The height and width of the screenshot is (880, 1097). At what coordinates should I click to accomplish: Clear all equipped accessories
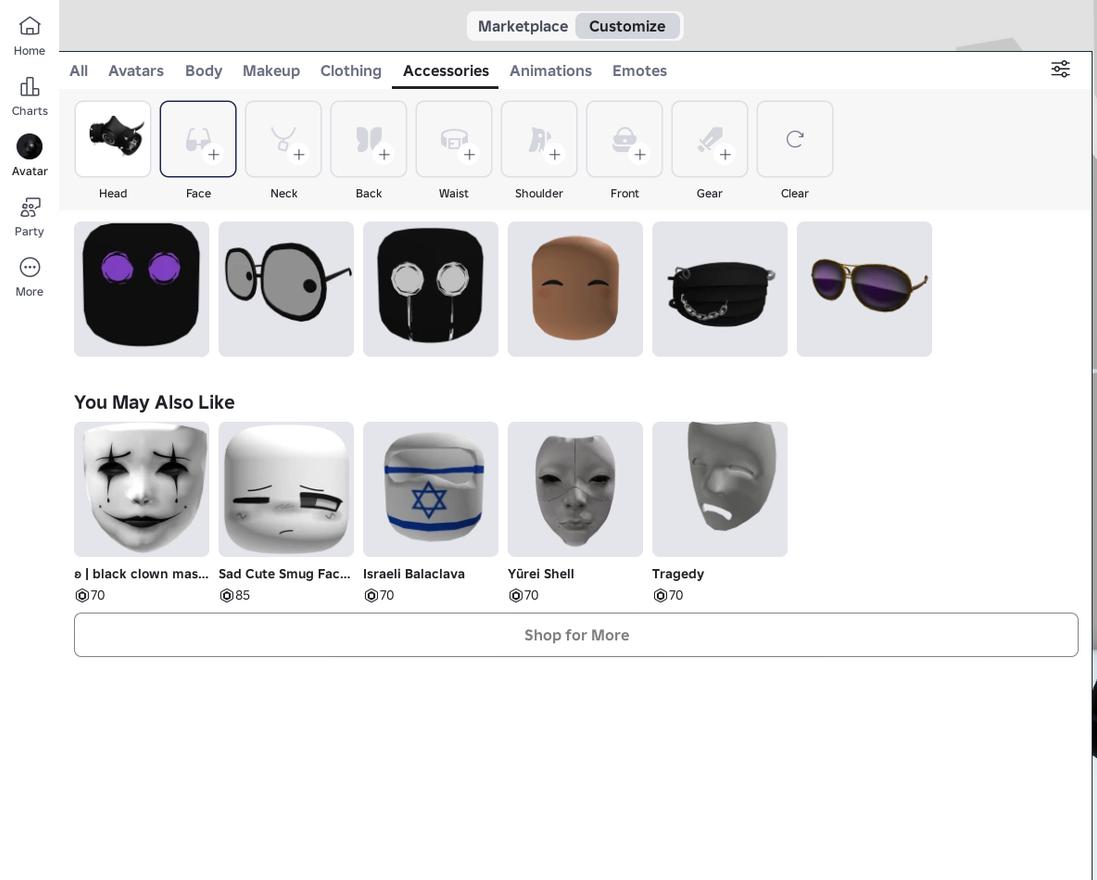pos(795,139)
